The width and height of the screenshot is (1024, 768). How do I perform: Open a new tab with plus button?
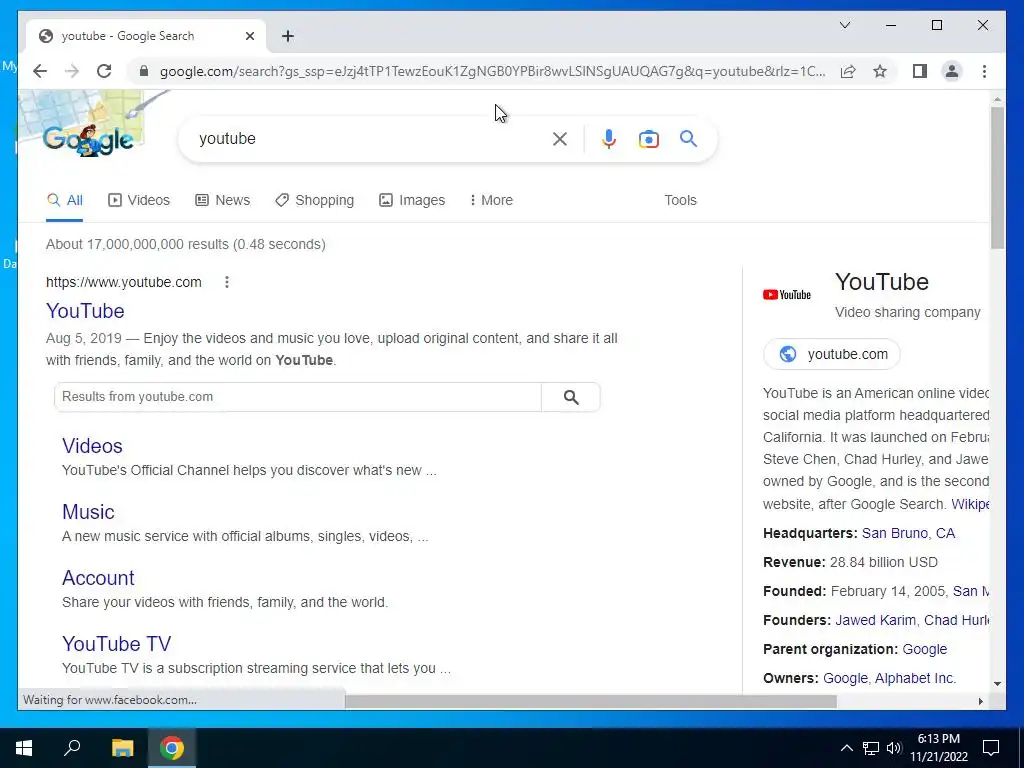coord(288,36)
